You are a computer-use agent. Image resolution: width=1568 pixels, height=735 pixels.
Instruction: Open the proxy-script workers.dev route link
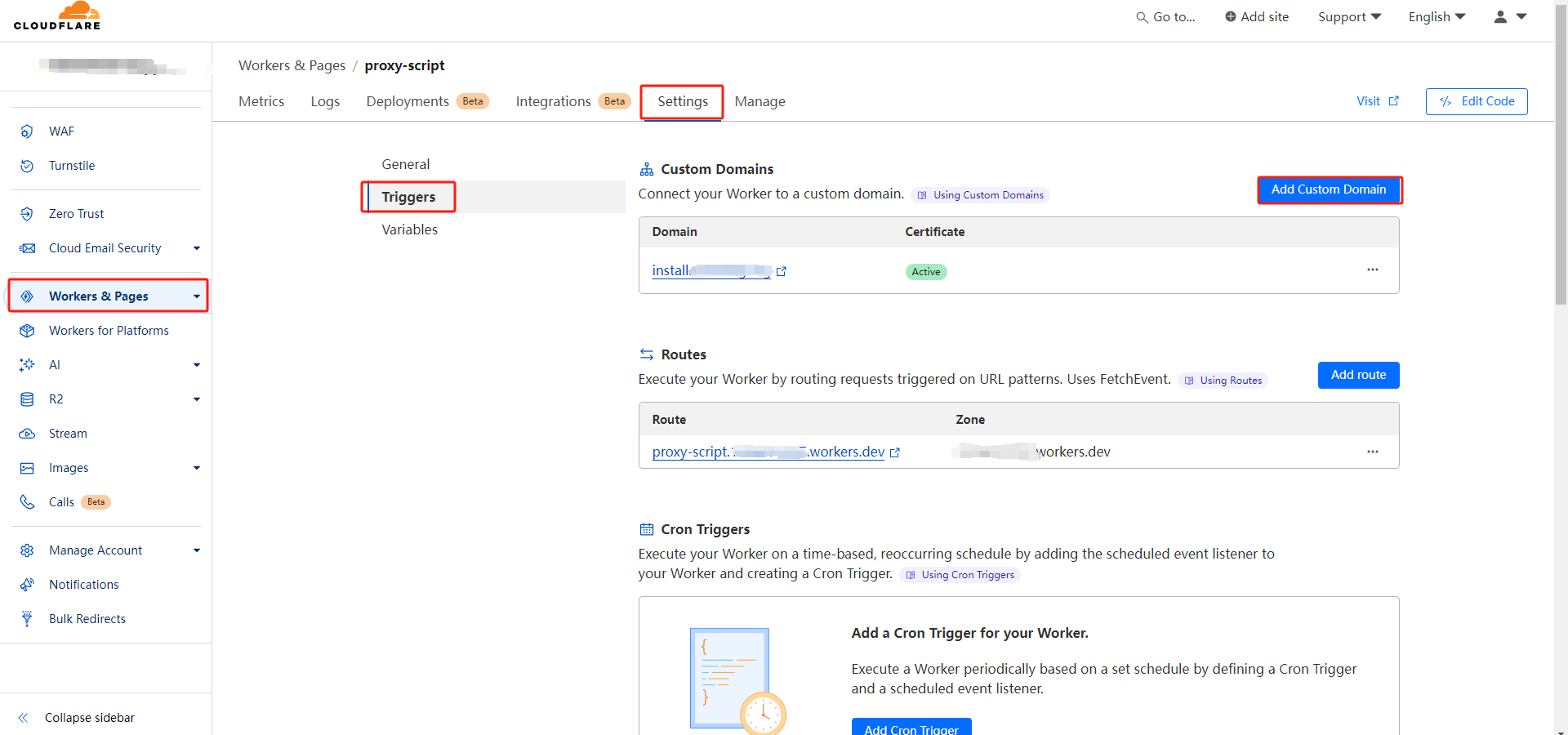tap(768, 452)
